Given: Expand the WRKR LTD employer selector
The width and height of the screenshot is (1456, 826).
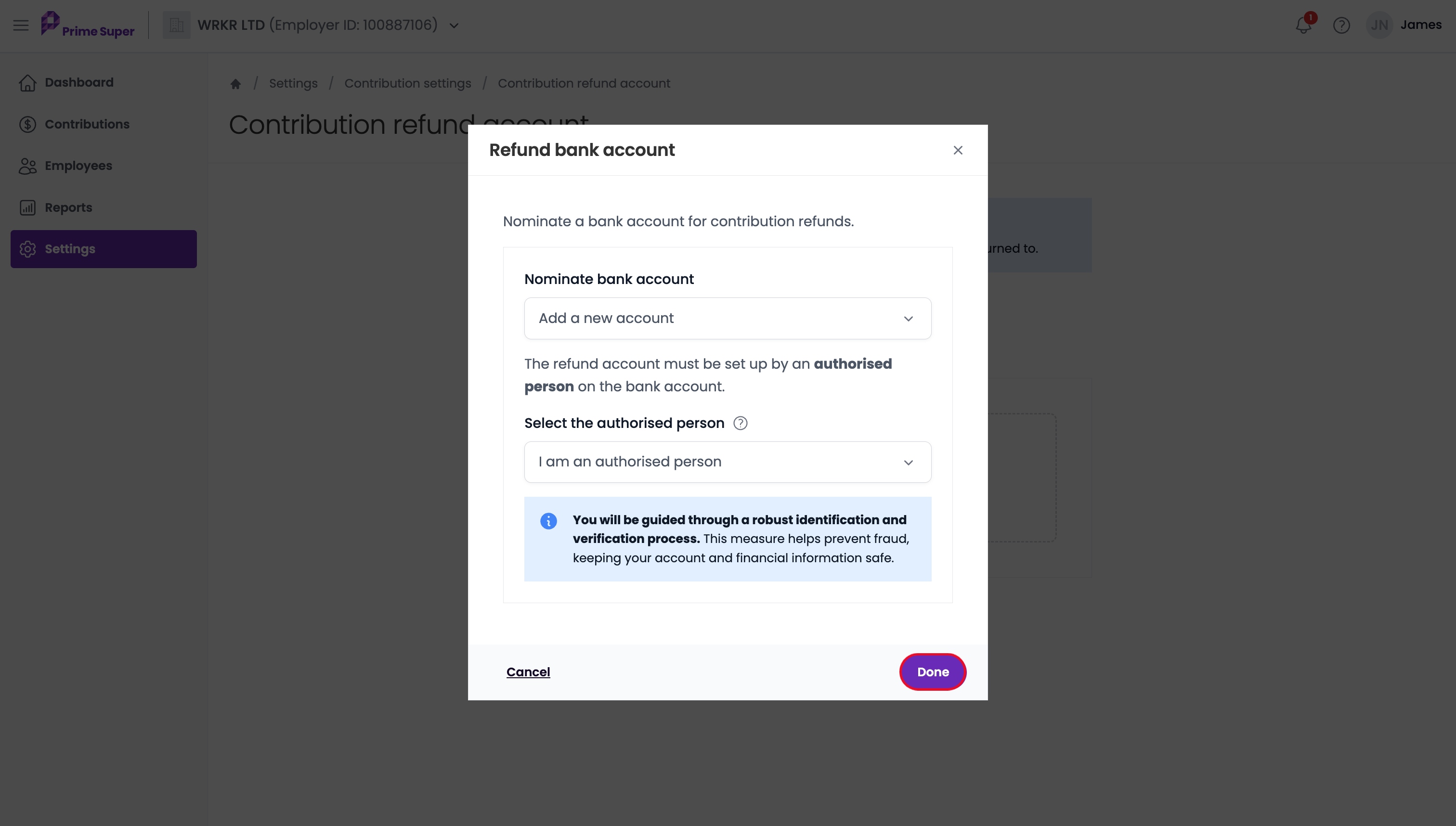Looking at the screenshot, I should point(328,25).
